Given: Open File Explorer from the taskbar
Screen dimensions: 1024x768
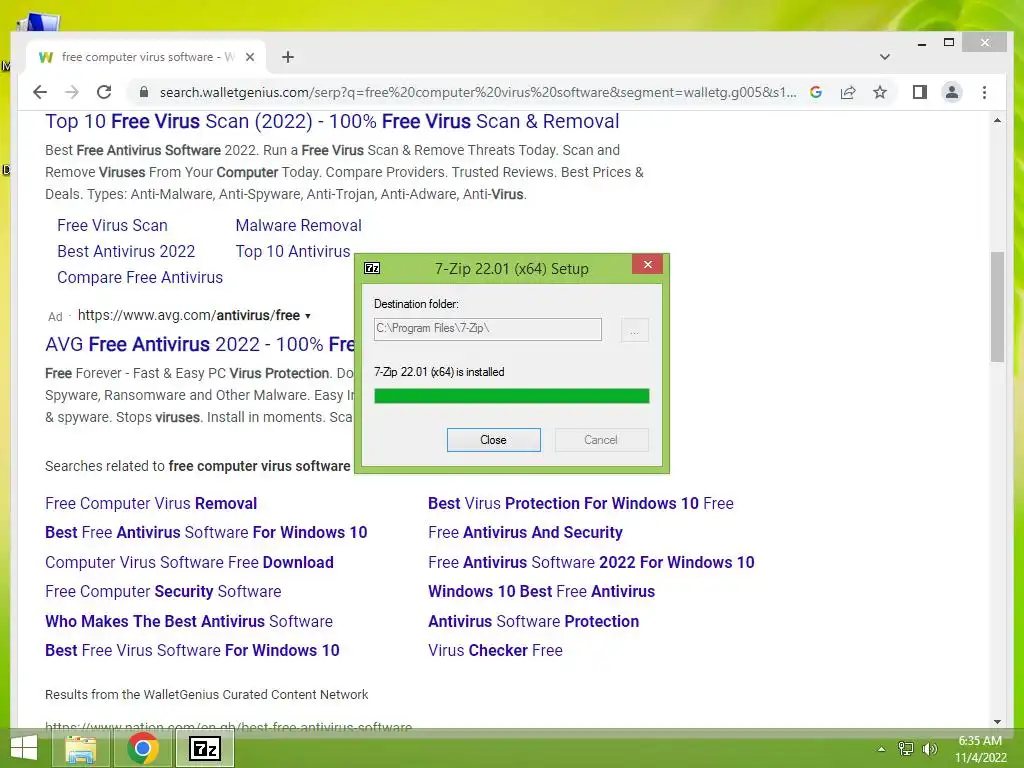Looking at the screenshot, I should tap(81, 748).
